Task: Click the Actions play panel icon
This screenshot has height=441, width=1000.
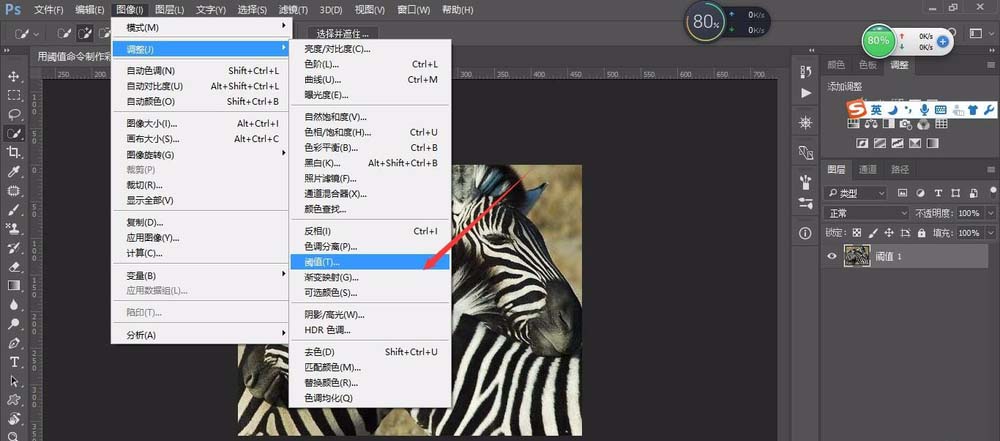Action: pyautogui.click(x=806, y=93)
